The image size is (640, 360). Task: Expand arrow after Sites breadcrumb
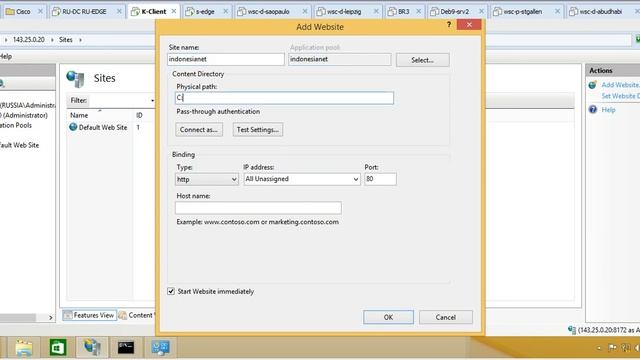coord(80,40)
